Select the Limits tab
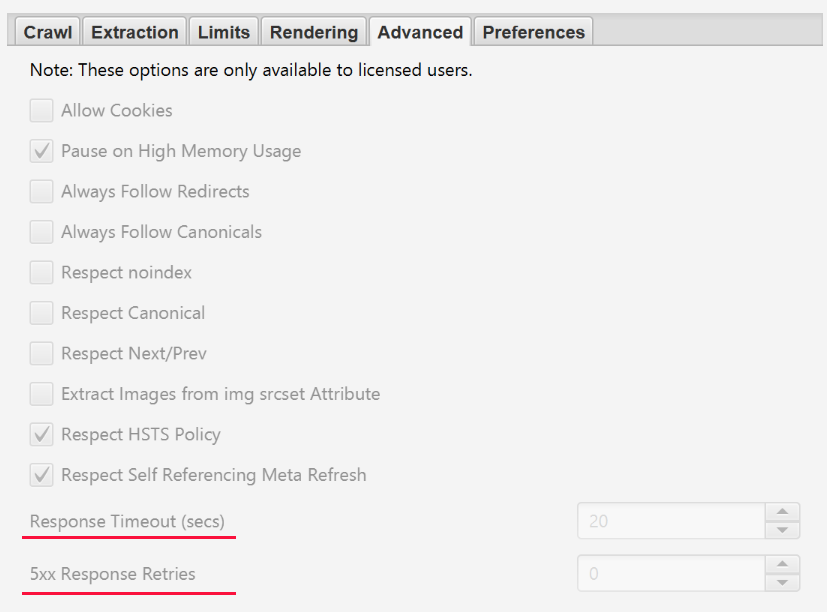The height and width of the screenshot is (612, 827). [x=223, y=32]
